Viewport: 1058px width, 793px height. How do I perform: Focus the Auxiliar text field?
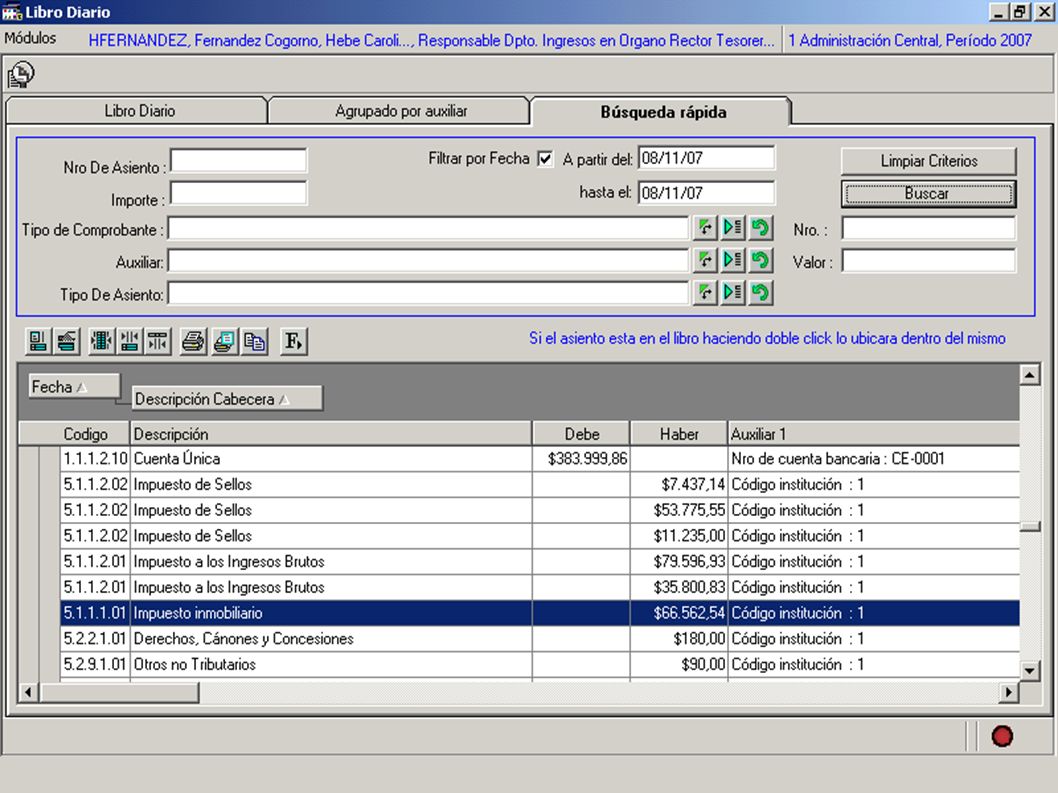[428, 261]
